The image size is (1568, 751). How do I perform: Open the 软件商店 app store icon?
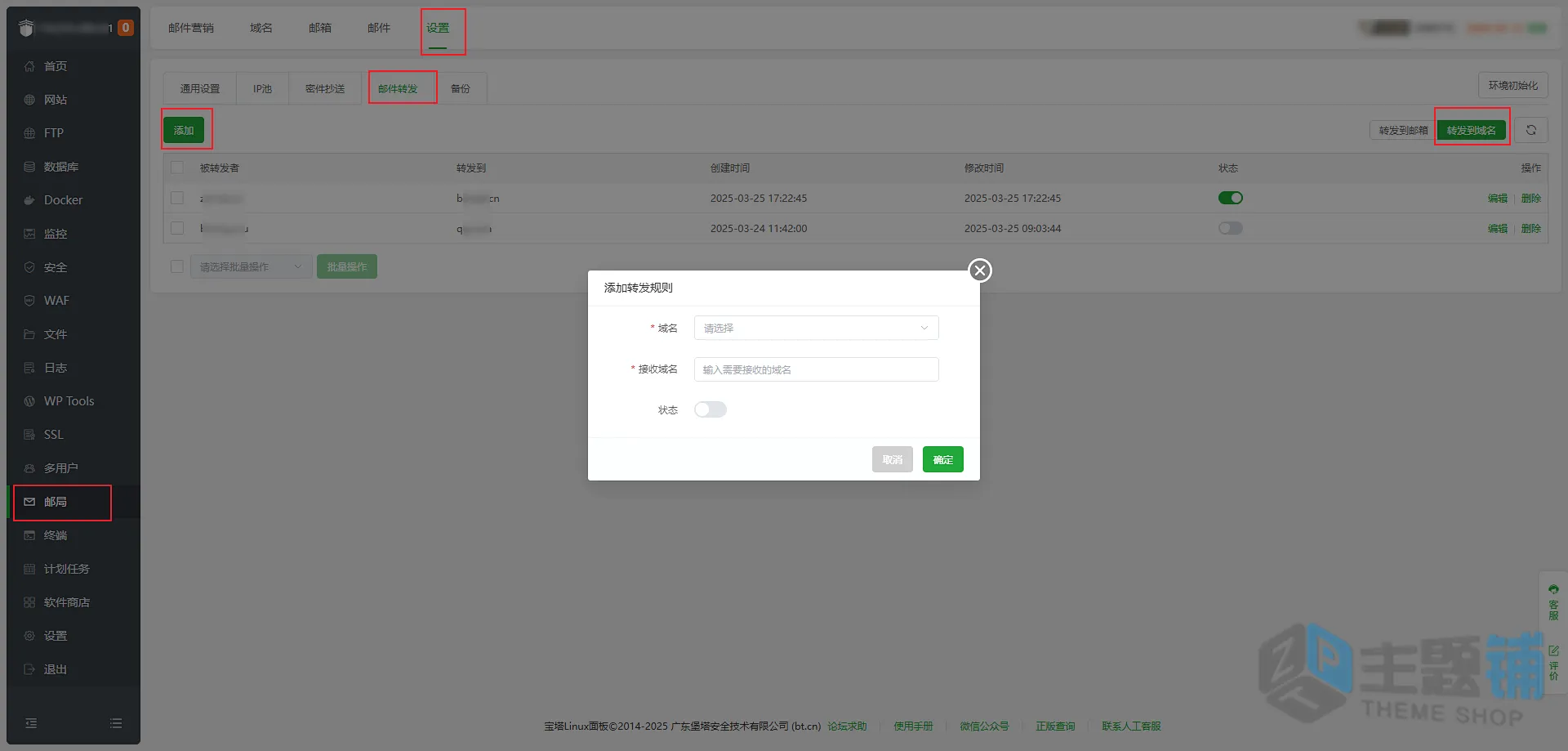point(29,602)
